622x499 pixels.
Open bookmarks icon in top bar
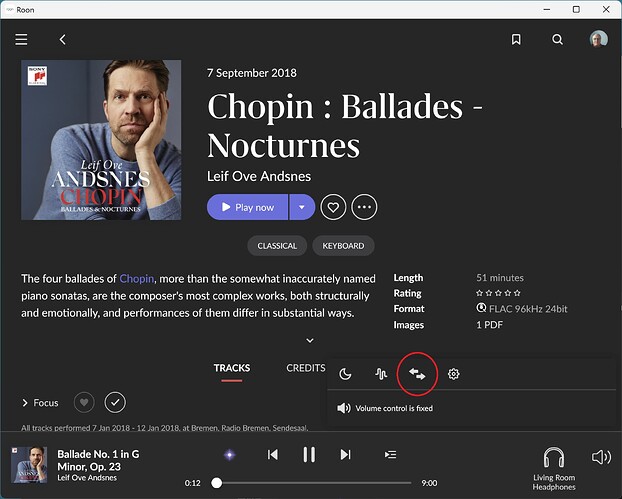516,39
